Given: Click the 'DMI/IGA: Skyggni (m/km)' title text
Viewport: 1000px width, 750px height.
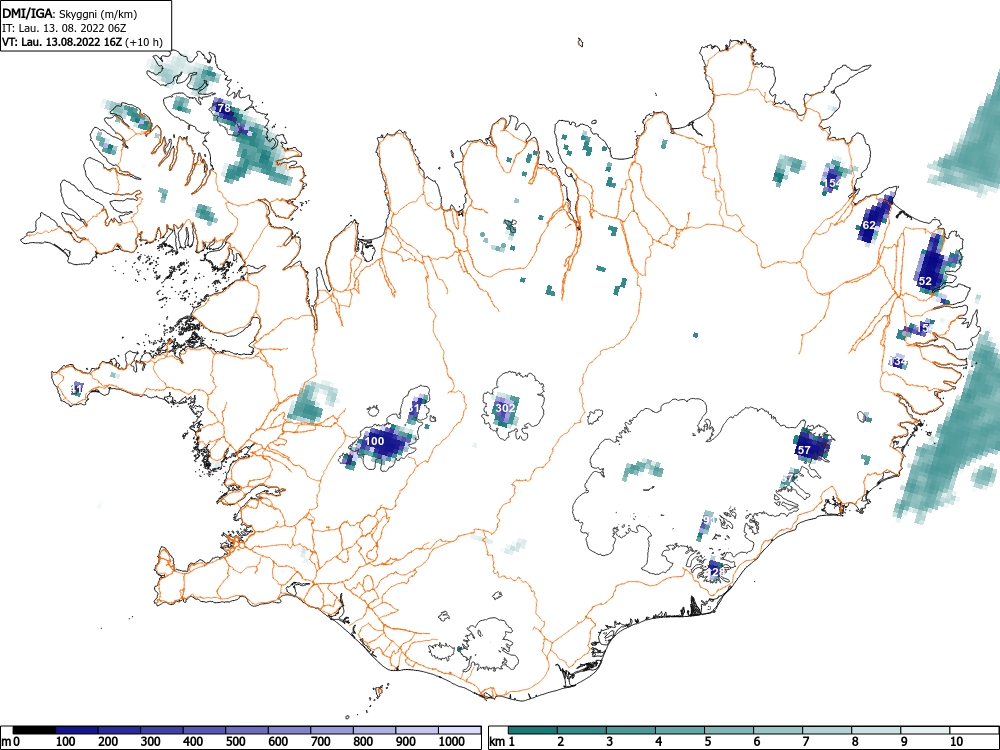Looking at the screenshot, I should 70,14.
